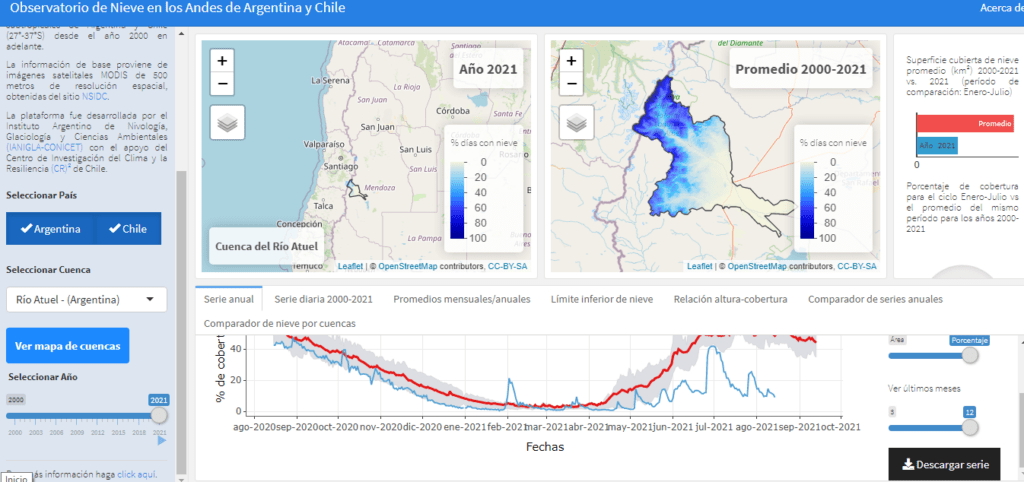The width and height of the screenshot is (1024, 482).
Task: Zoom in on the Año 2021 map
Action: coord(222,61)
